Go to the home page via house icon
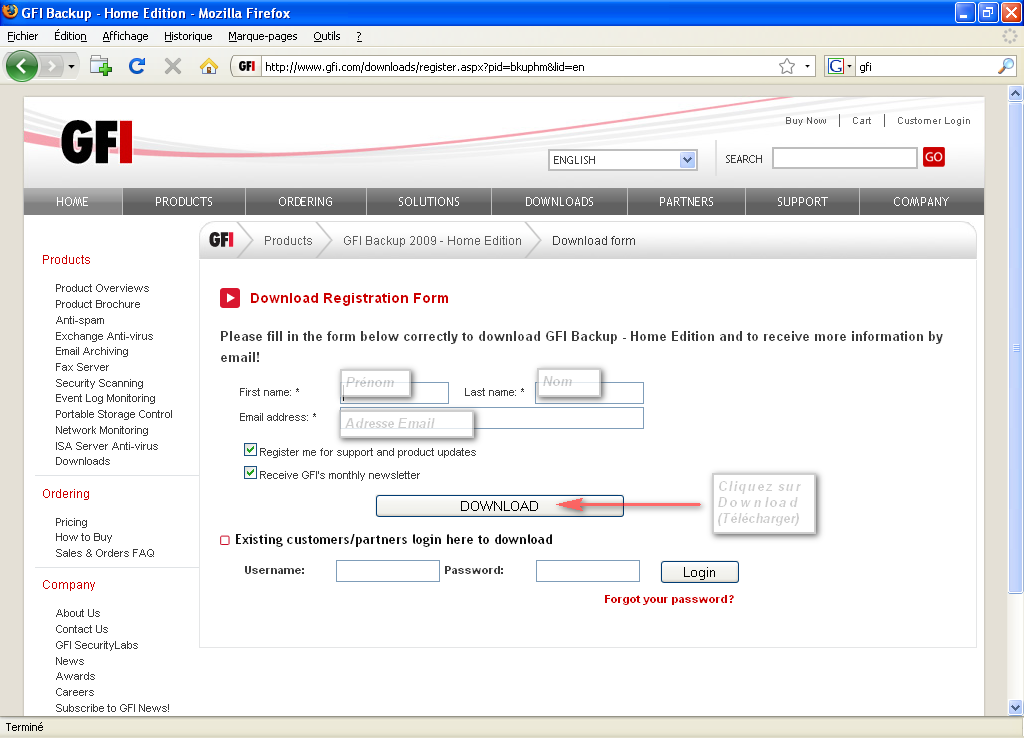 (209, 66)
